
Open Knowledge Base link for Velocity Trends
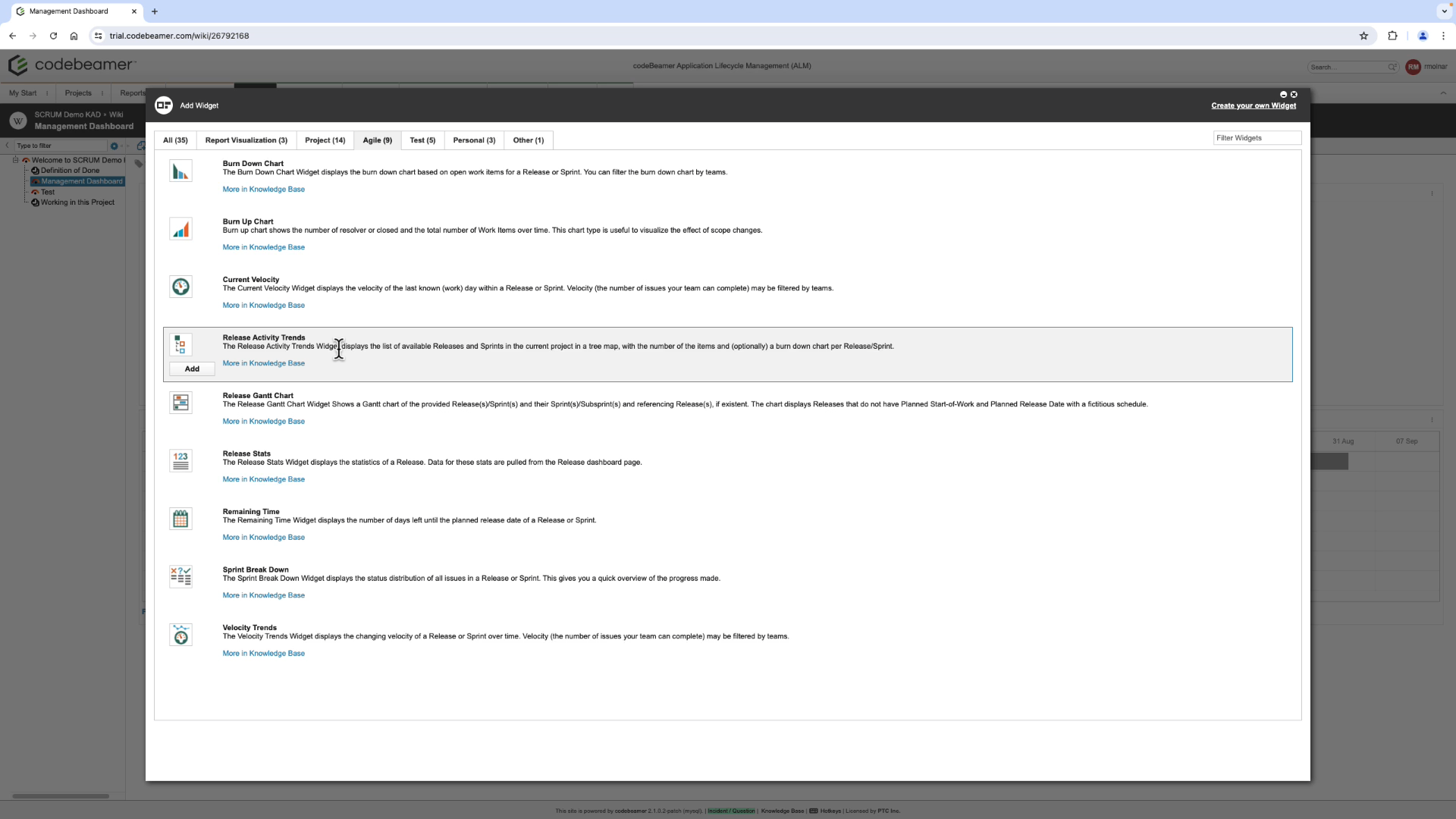click(264, 654)
